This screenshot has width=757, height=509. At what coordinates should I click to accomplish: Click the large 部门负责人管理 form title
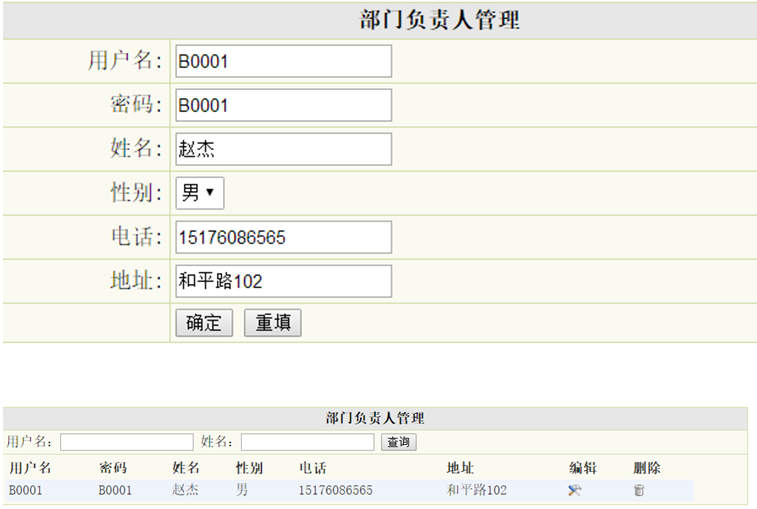(x=439, y=20)
